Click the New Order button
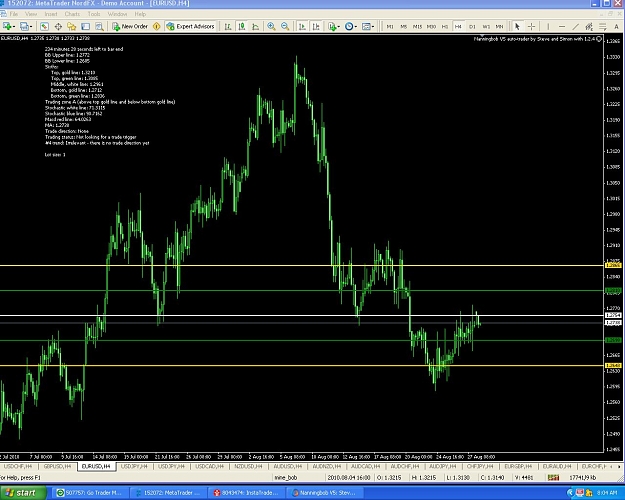The height and width of the screenshot is (500, 625). click(x=130, y=26)
